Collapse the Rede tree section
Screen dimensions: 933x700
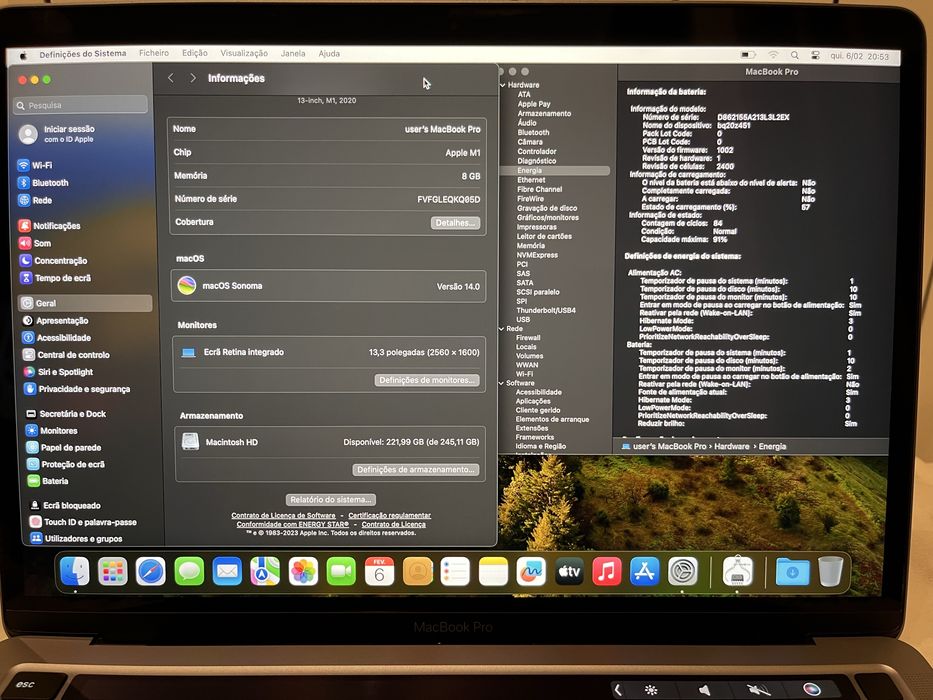point(502,329)
